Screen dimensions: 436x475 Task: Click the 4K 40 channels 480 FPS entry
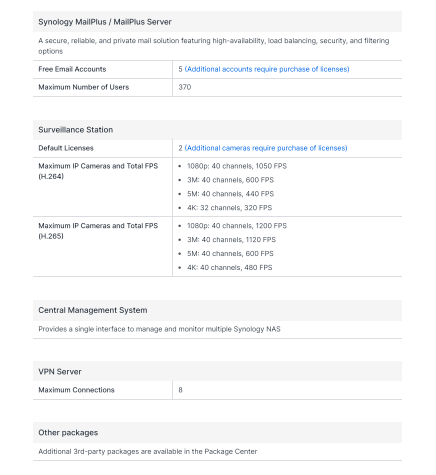(229, 268)
